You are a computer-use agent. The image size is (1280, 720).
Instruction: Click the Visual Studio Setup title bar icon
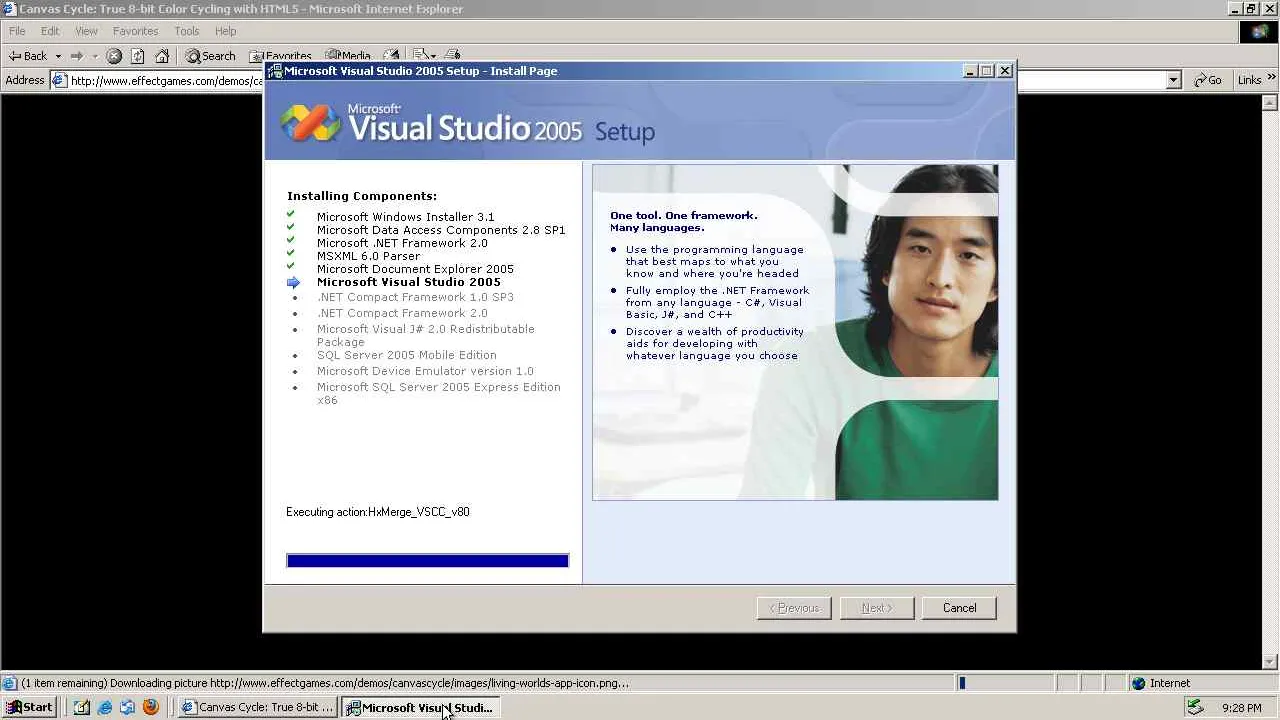pyautogui.click(x=275, y=71)
